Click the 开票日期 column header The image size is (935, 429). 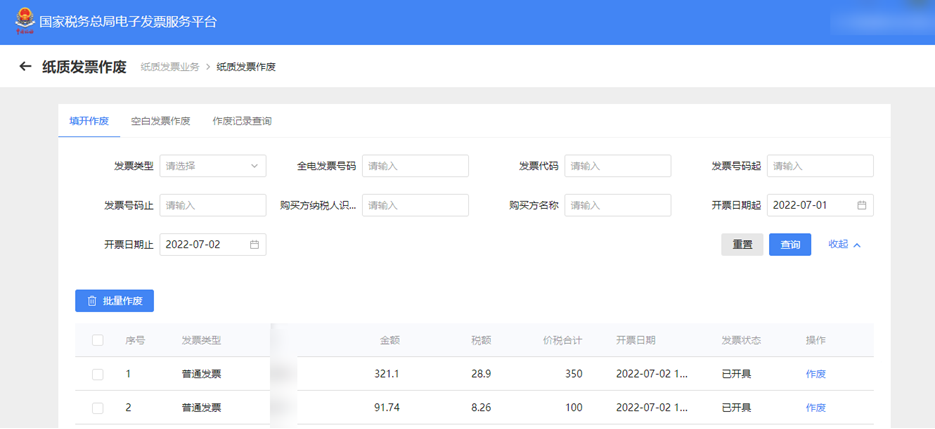tap(636, 341)
